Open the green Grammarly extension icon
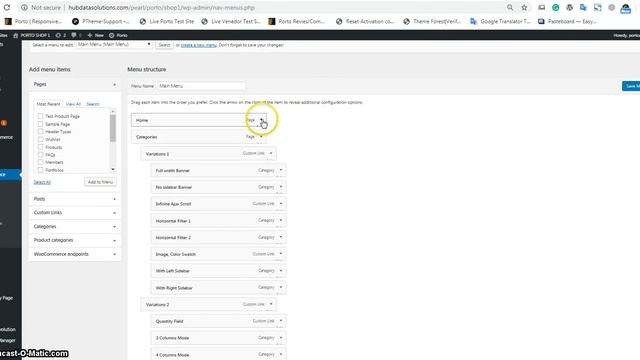Image resolution: width=640 pixels, height=360 pixels. [x=556, y=7]
